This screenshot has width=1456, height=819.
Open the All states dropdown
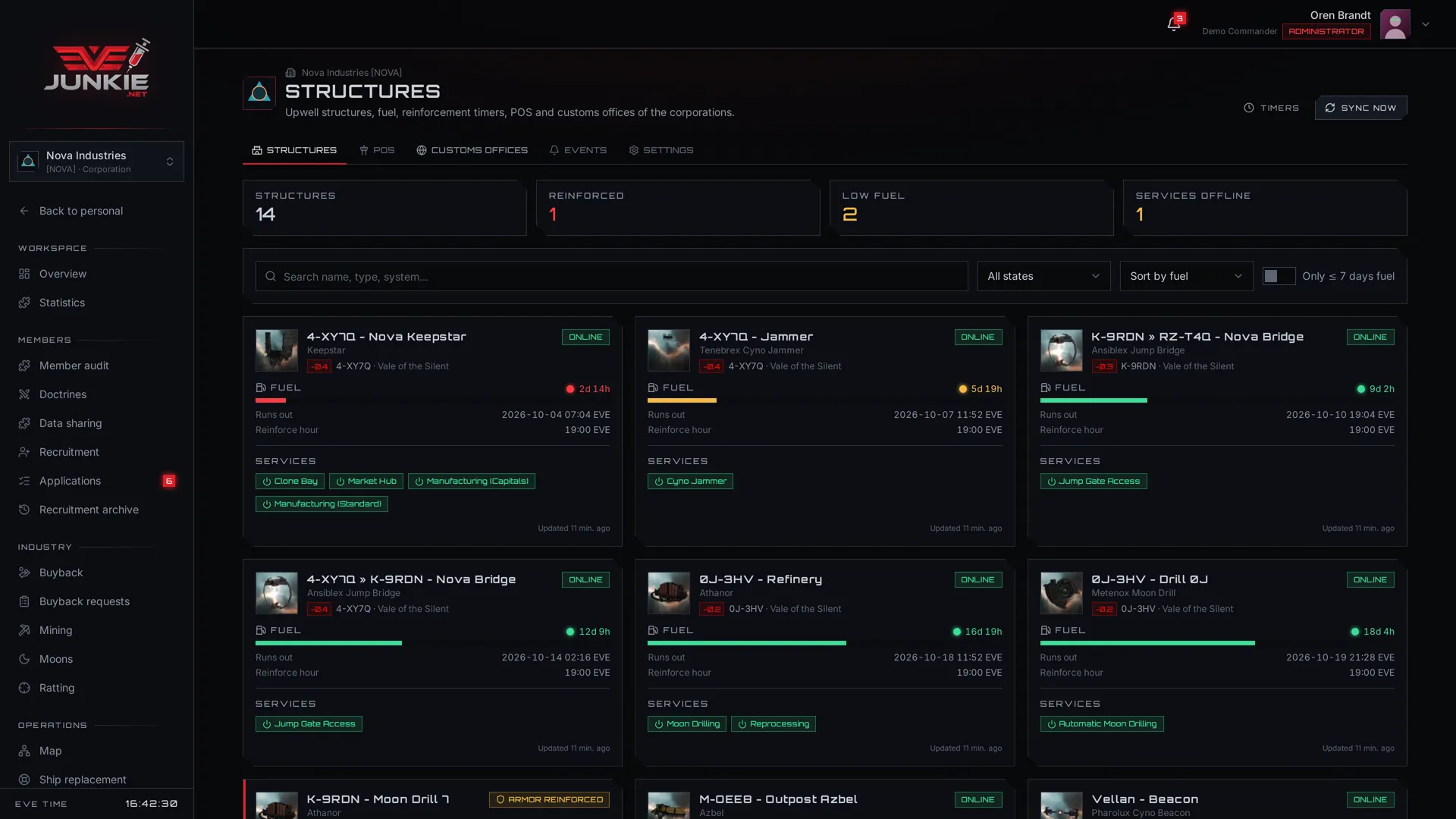click(x=1043, y=276)
